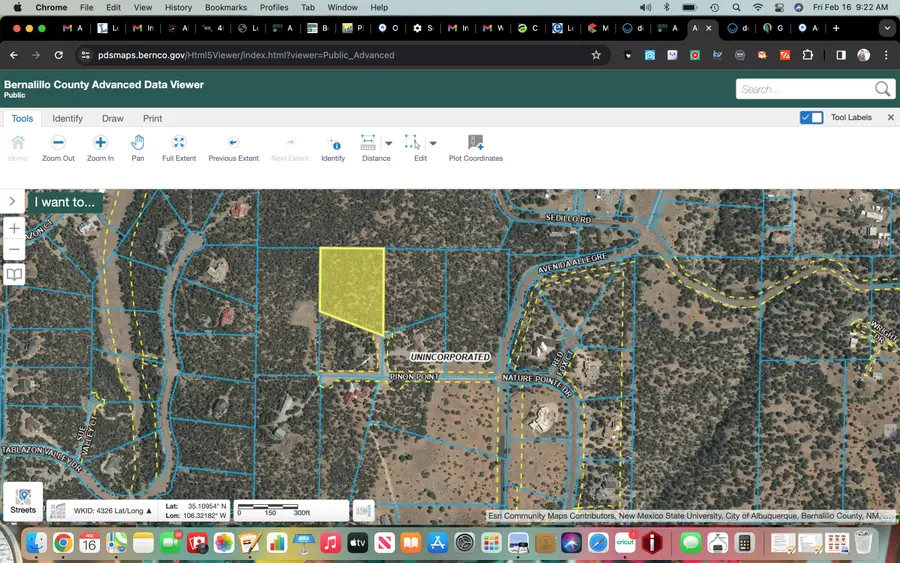900x563 pixels.
Task: Open Music app from the Dock
Action: (x=330, y=542)
